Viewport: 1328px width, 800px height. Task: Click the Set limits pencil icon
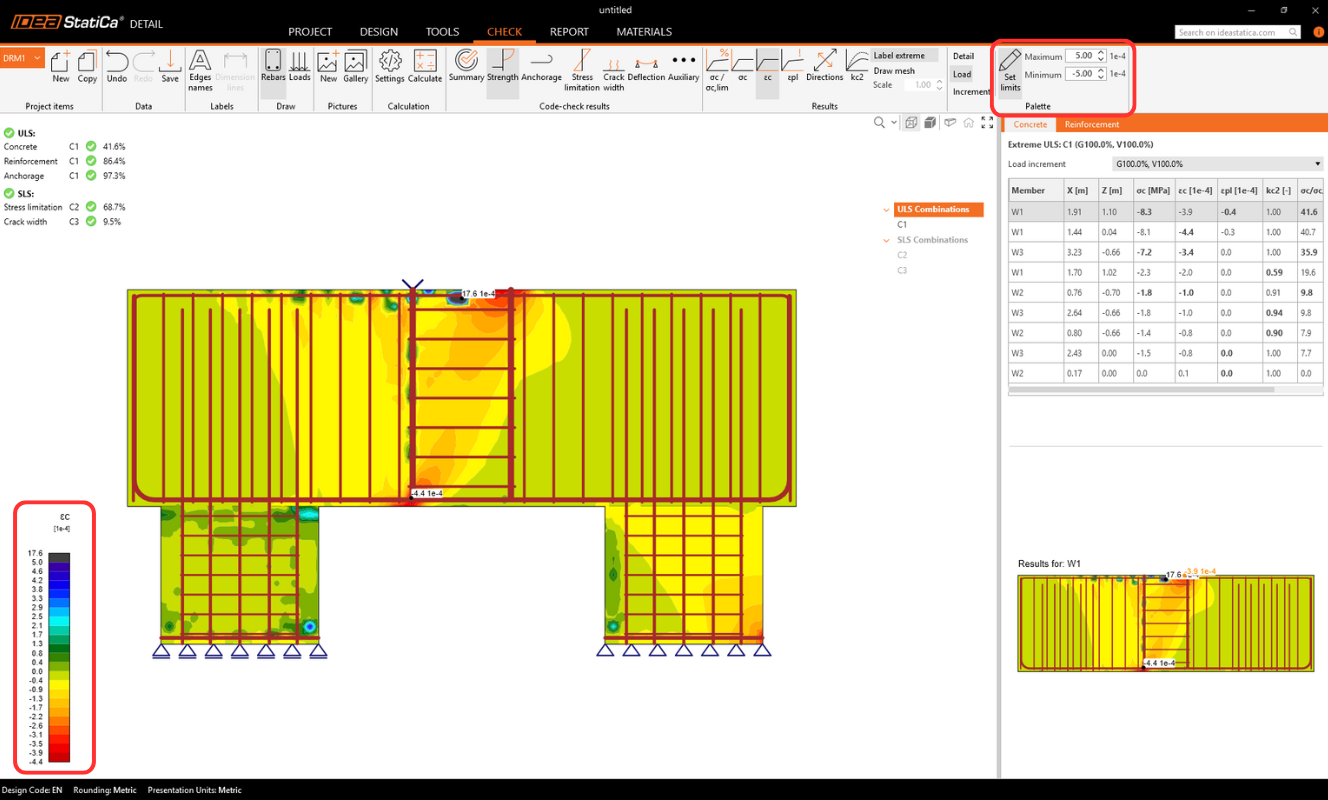click(1010, 69)
